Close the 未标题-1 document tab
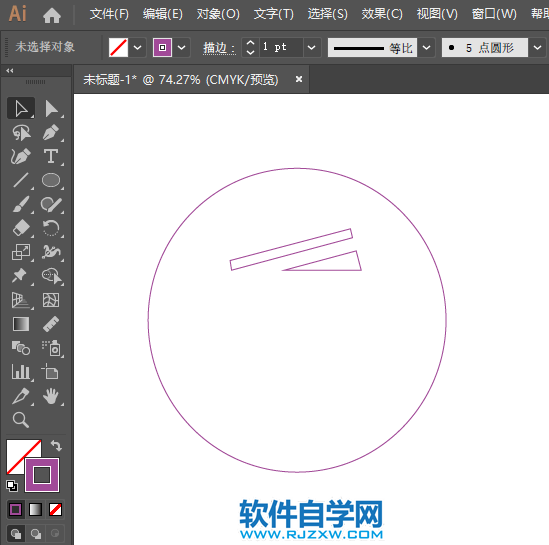Viewport: 549px width, 545px height. 299,79
